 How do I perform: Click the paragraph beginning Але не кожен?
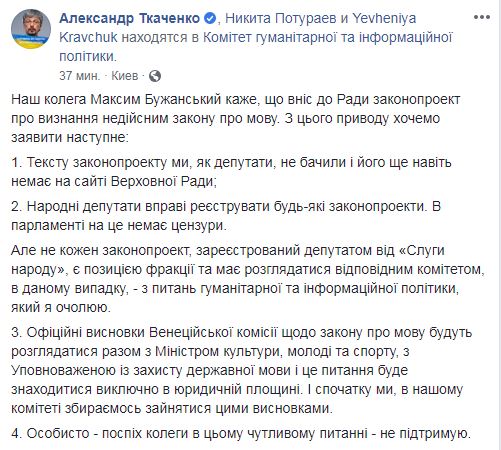[x=248, y=279]
